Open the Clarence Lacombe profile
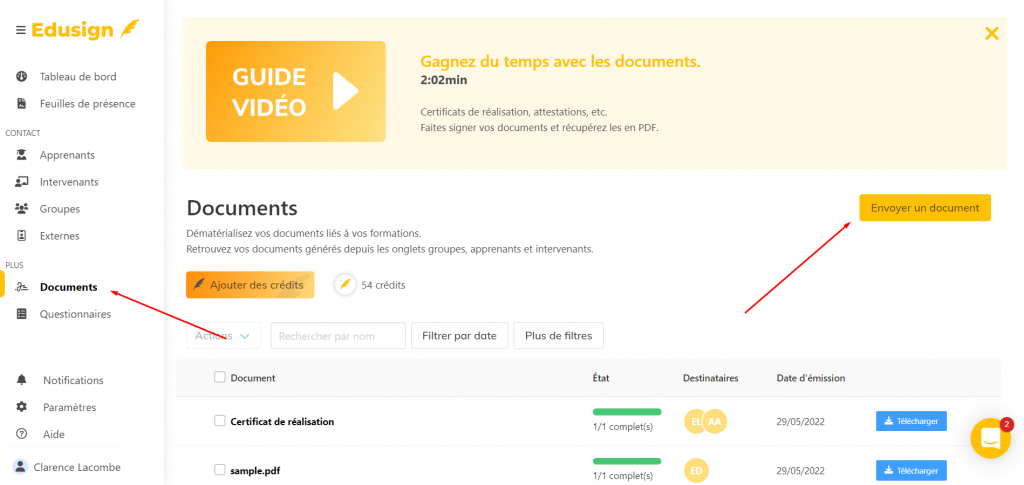1024x485 pixels. point(77,467)
